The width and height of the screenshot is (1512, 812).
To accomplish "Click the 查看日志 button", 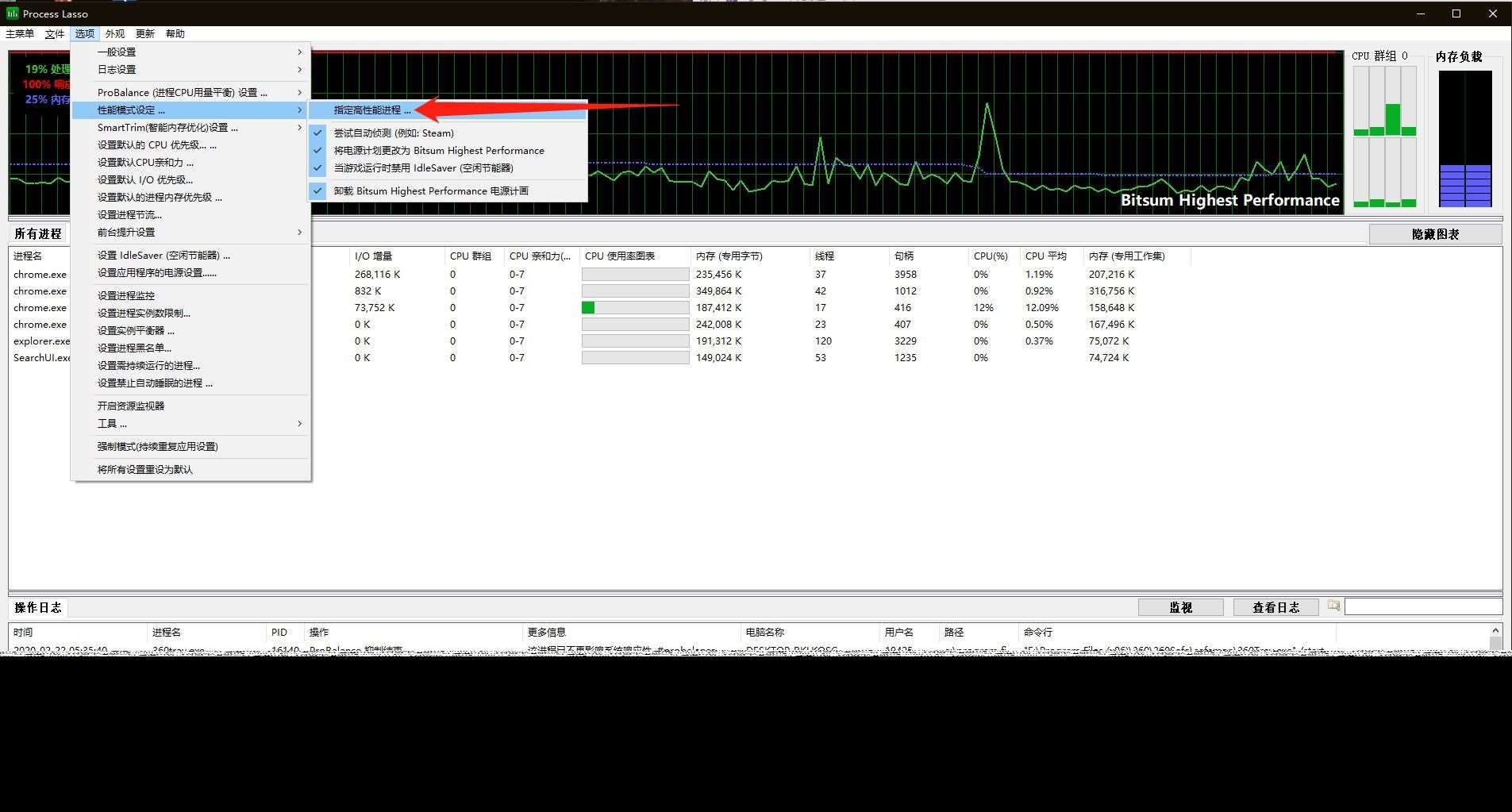I will click(x=1275, y=607).
